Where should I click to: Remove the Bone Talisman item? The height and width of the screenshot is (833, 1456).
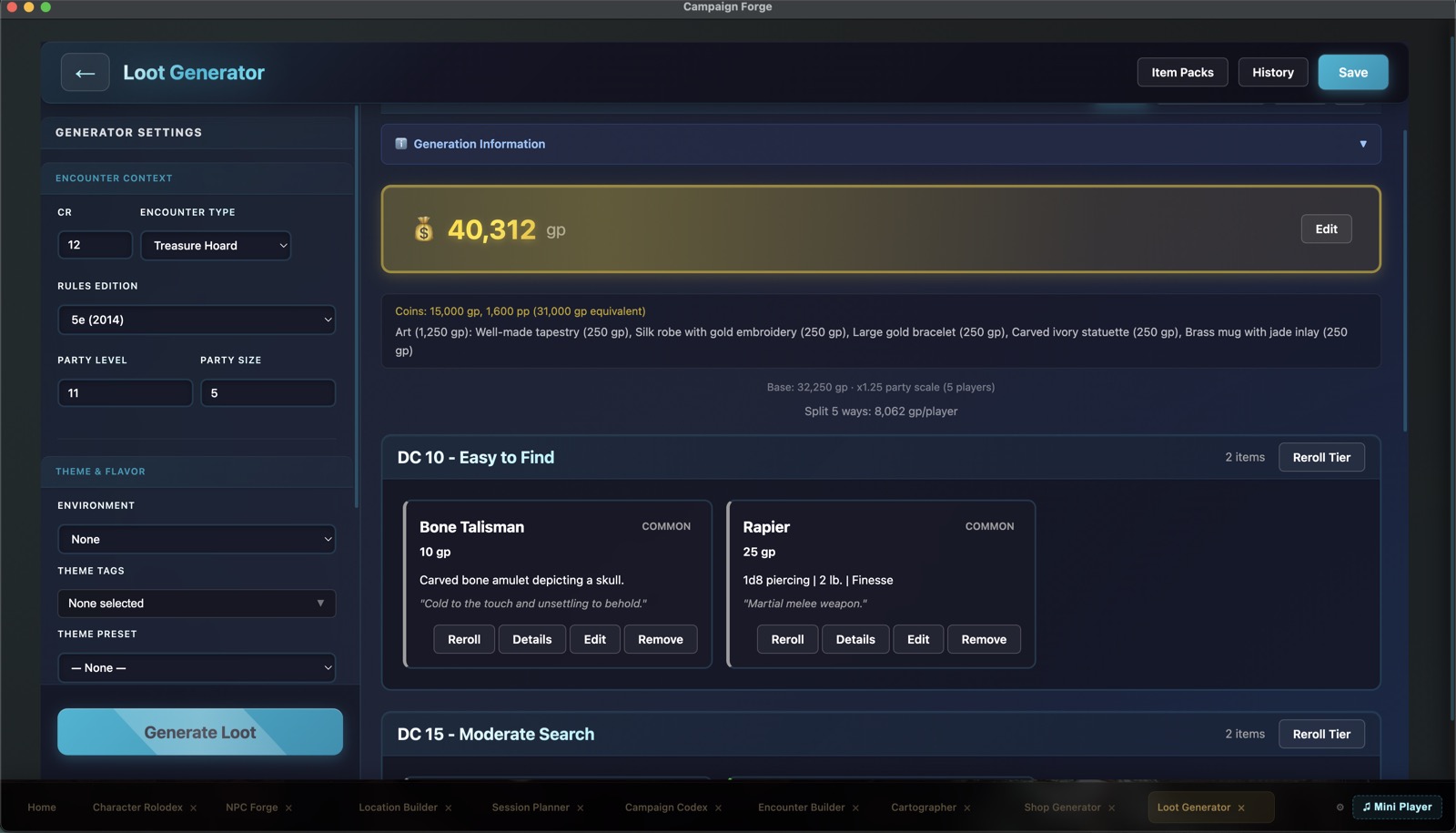tap(661, 639)
